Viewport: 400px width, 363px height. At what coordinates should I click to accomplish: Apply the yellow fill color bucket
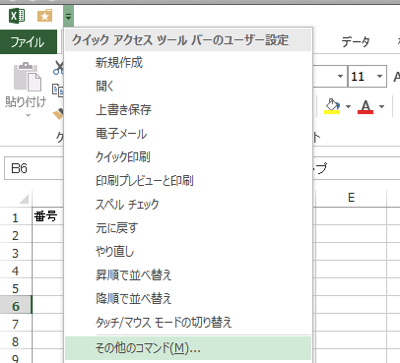pos(332,106)
